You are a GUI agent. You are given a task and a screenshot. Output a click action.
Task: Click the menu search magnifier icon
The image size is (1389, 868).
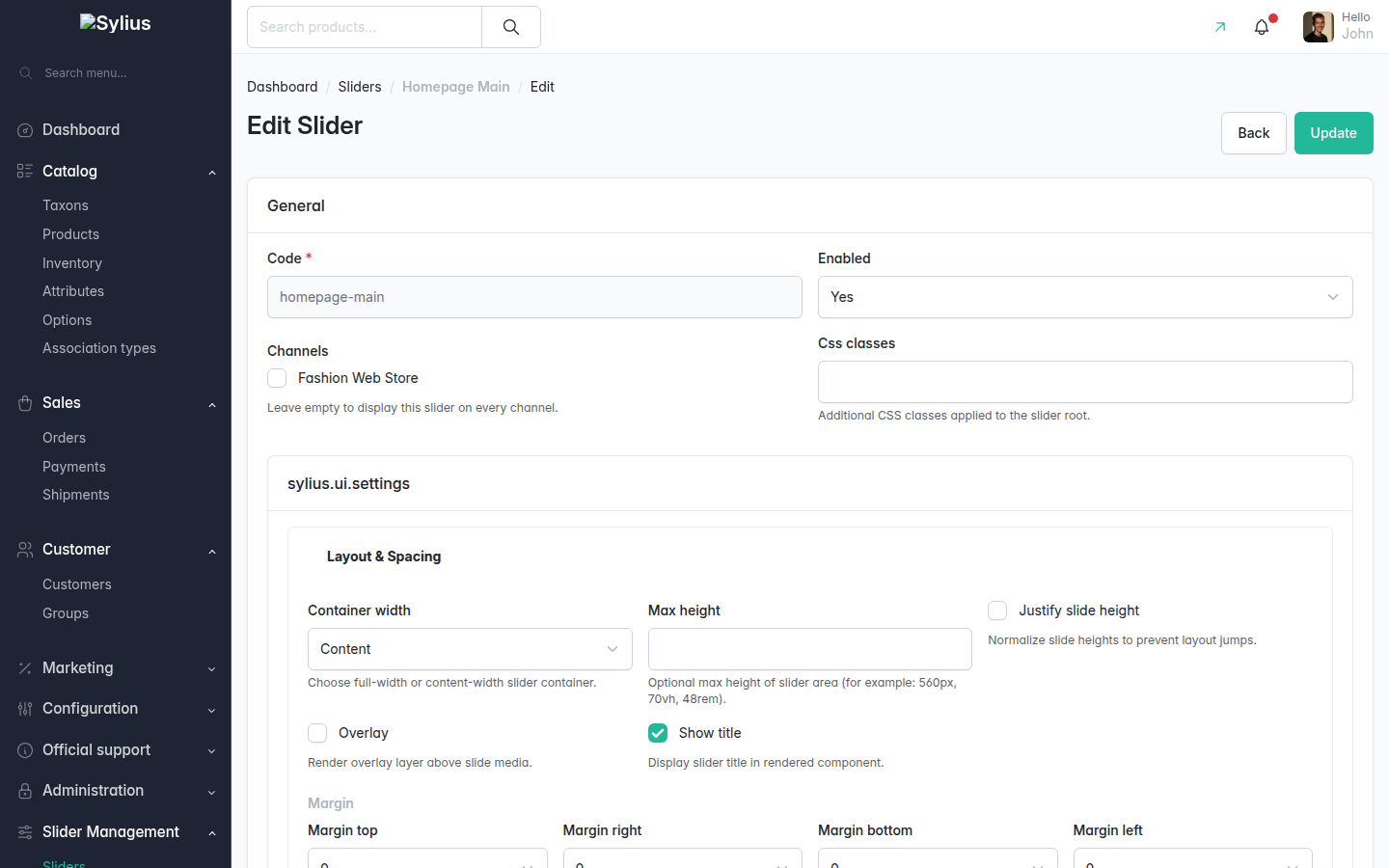point(26,73)
